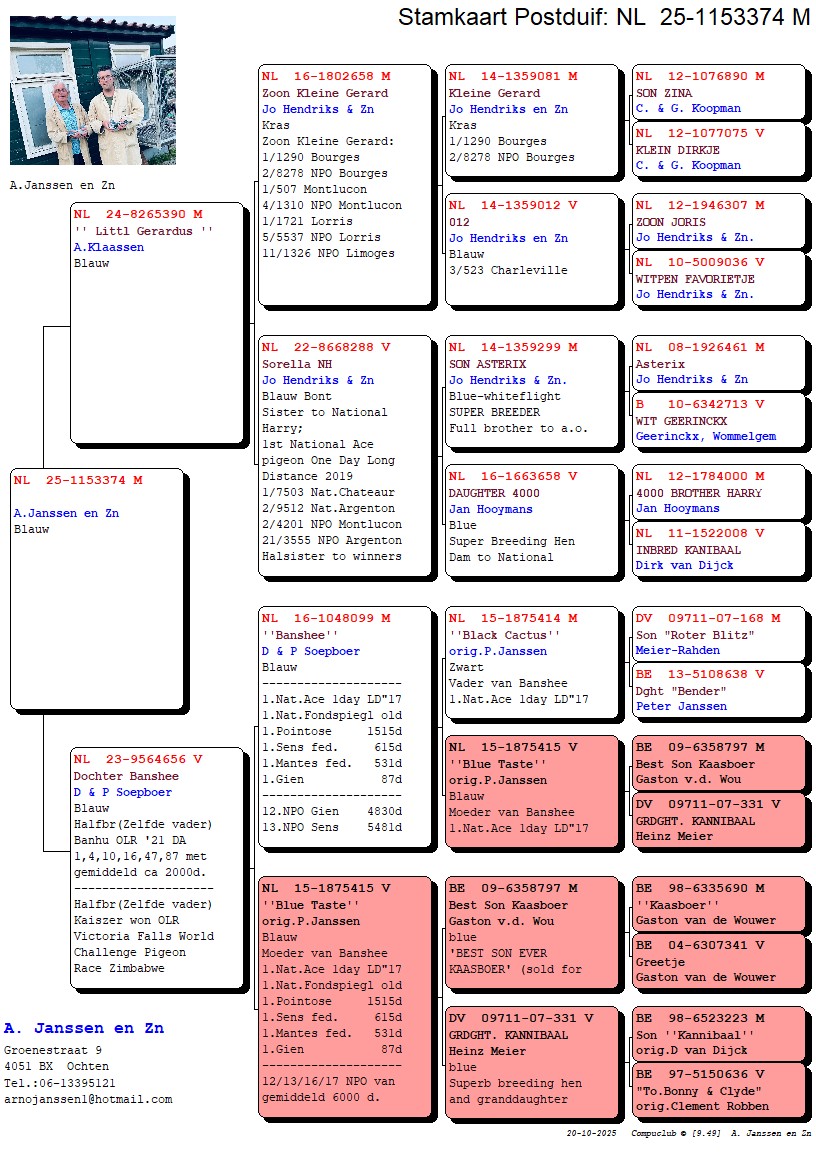This screenshot has width=816, height=1172.
Task: Select the WITPEN FAVORIETJE pigeon entry
Action: coord(695,279)
